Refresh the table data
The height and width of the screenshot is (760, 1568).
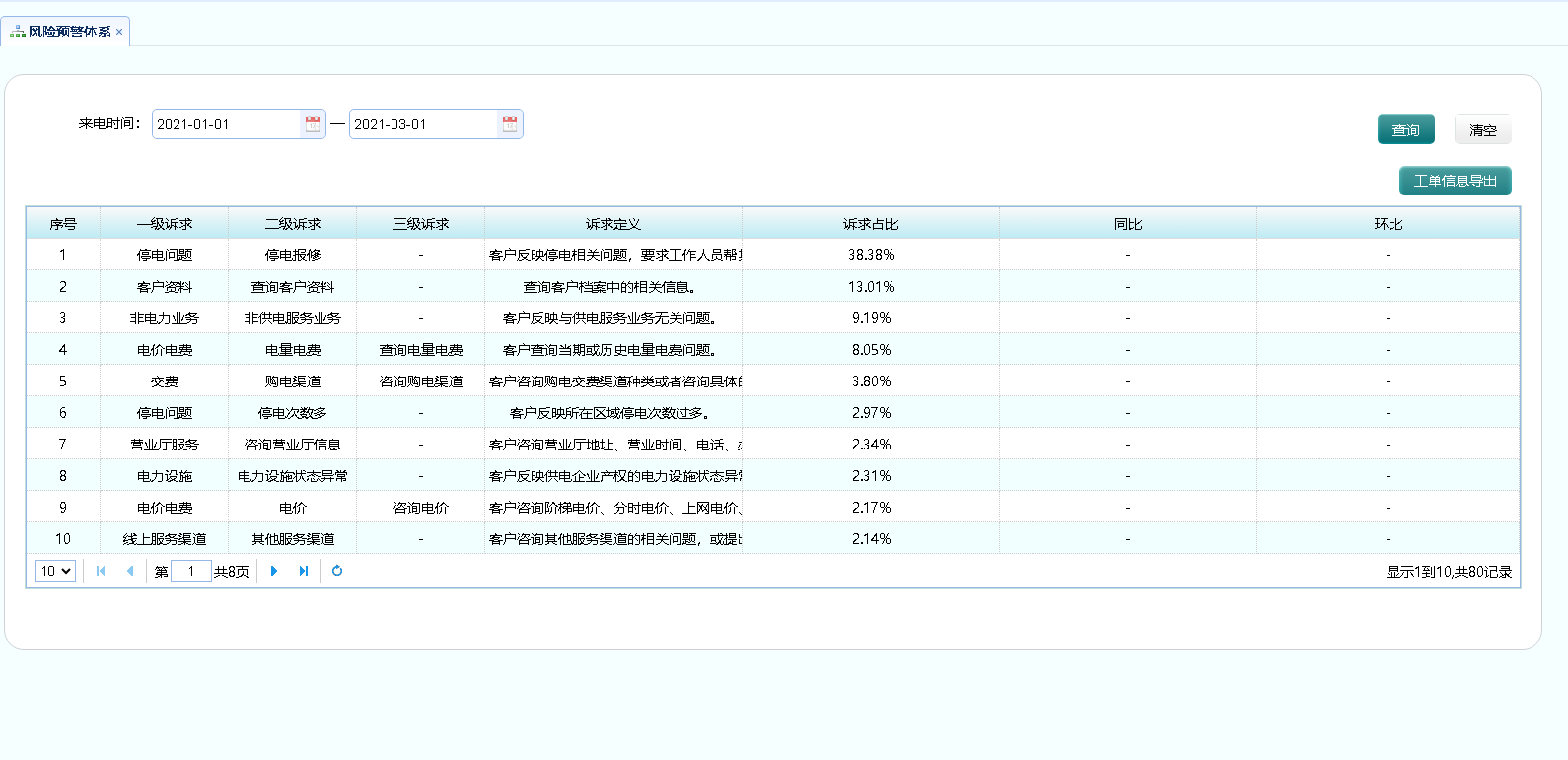[337, 571]
